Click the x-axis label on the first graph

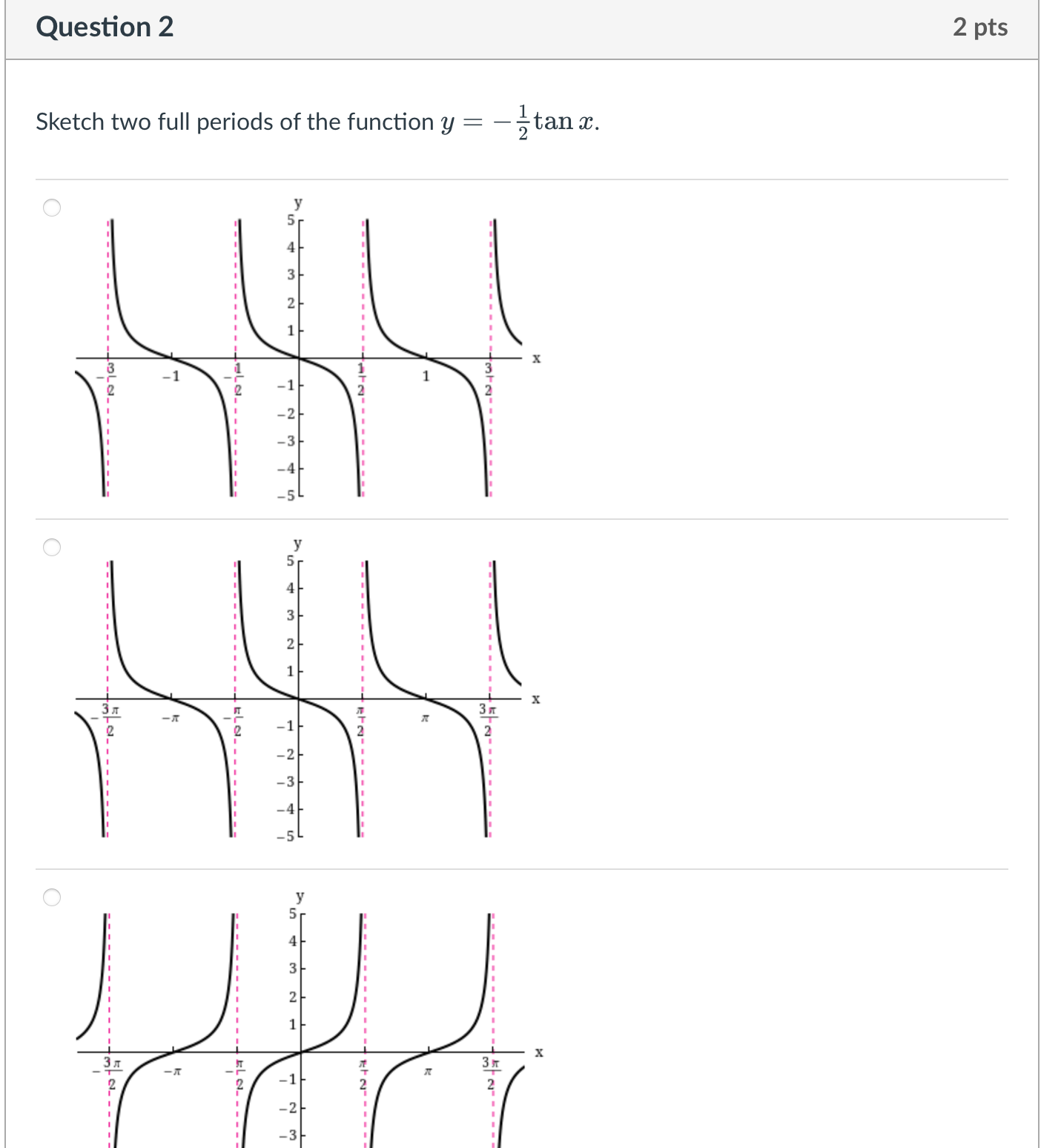[x=536, y=358]
